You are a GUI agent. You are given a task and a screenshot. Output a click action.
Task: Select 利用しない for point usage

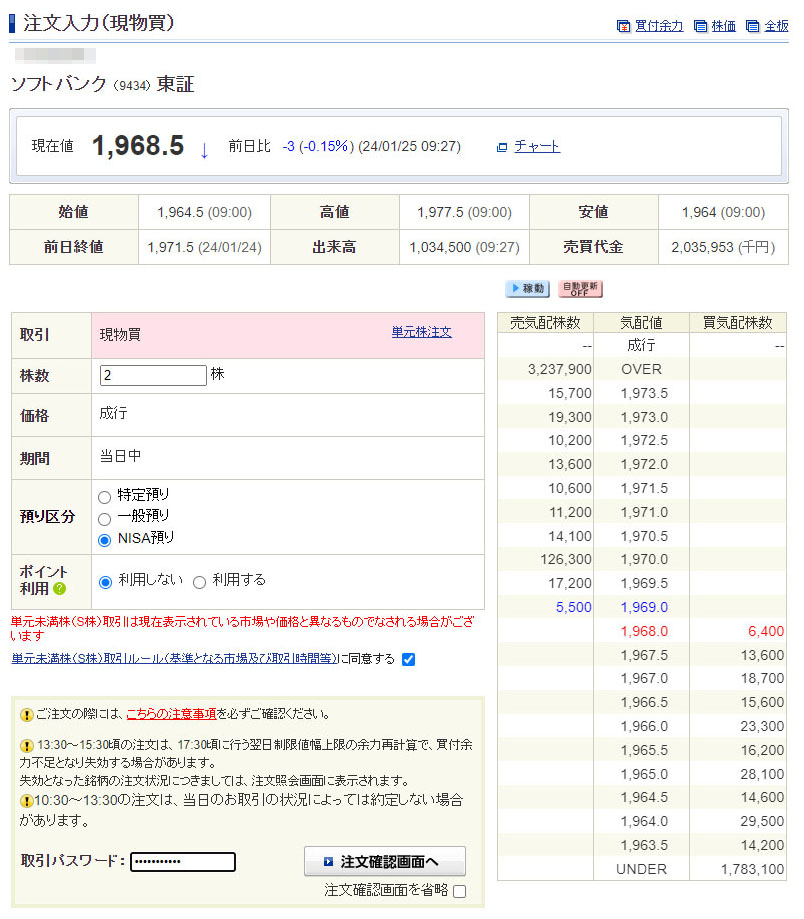105,582
